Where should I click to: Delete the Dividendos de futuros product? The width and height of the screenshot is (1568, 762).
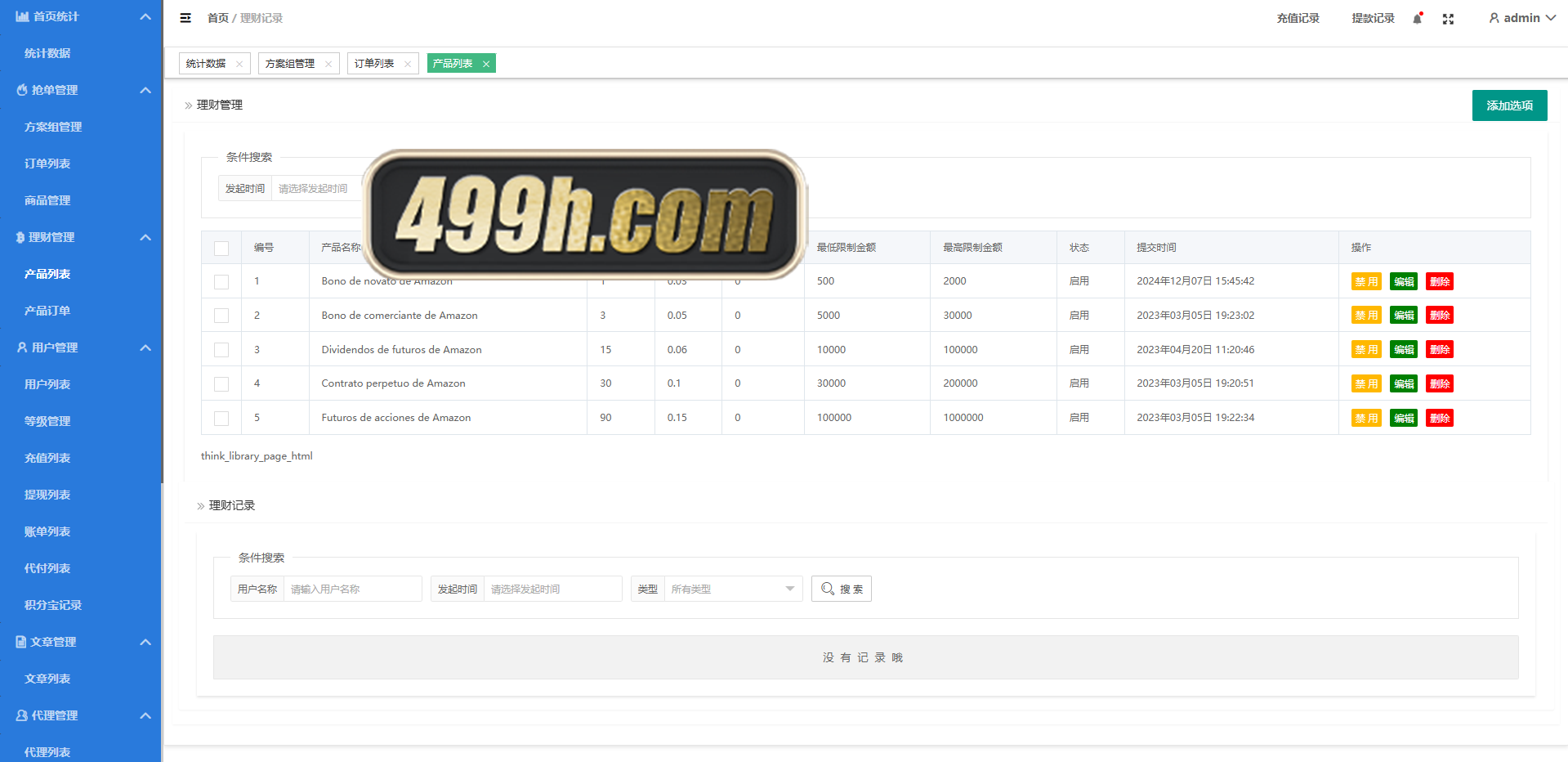click(1440, 350)
